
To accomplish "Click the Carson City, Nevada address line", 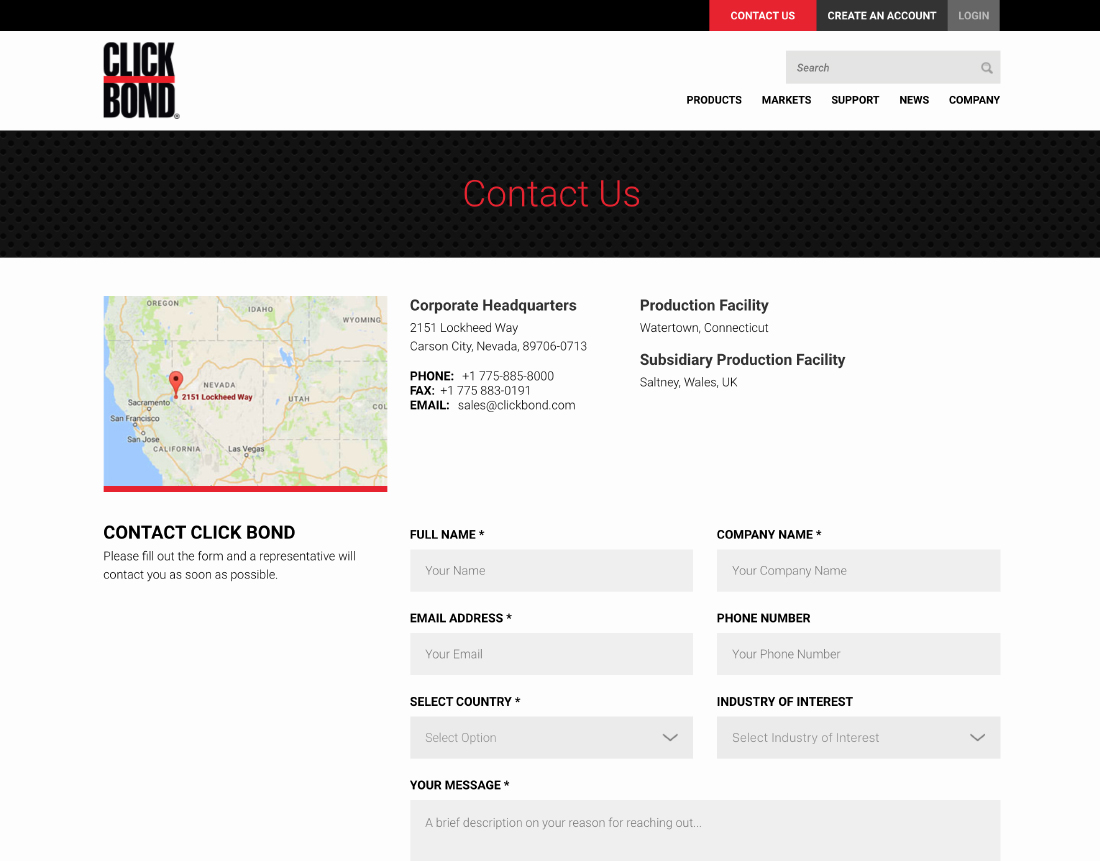I will point(498,346).
